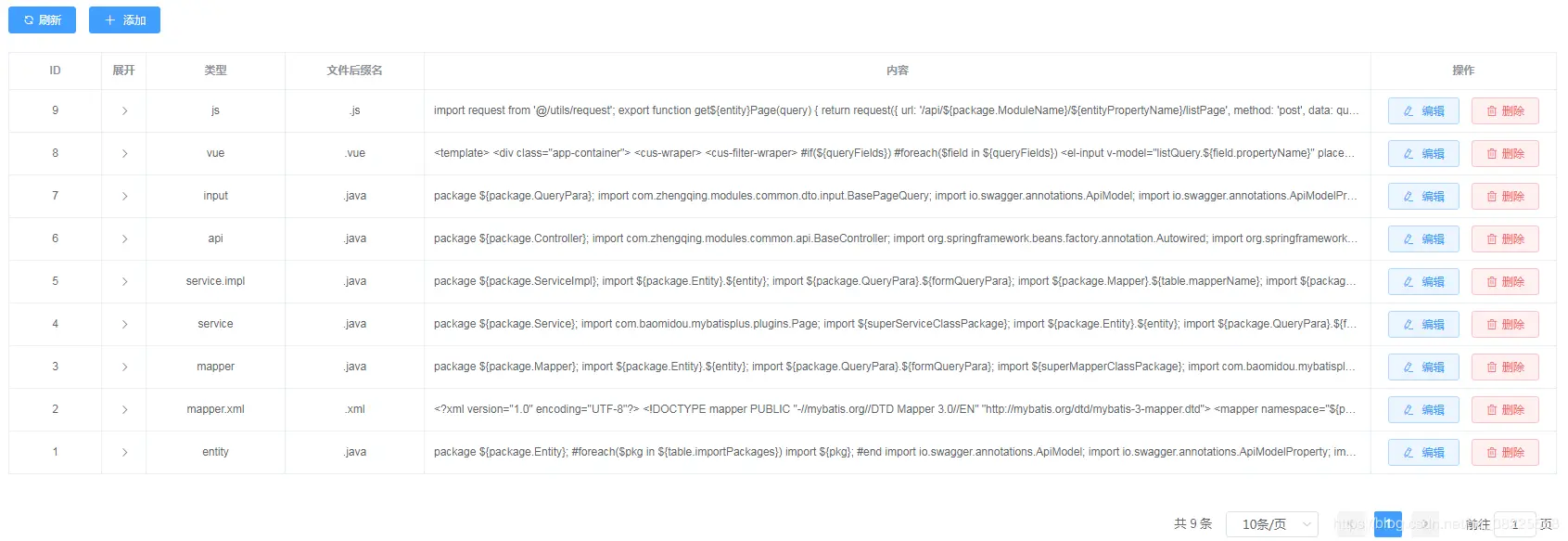
Task: Expand the js template row
Action: point(124,110)
